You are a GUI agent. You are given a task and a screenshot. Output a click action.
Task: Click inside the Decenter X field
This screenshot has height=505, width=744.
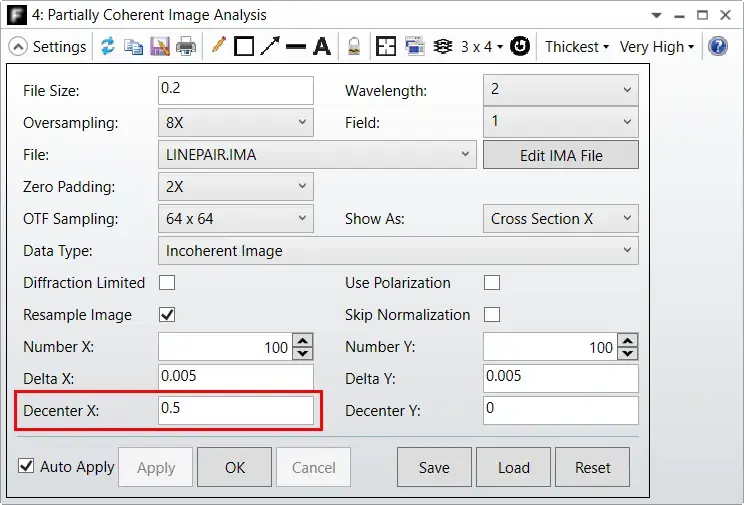coord(236,411)
